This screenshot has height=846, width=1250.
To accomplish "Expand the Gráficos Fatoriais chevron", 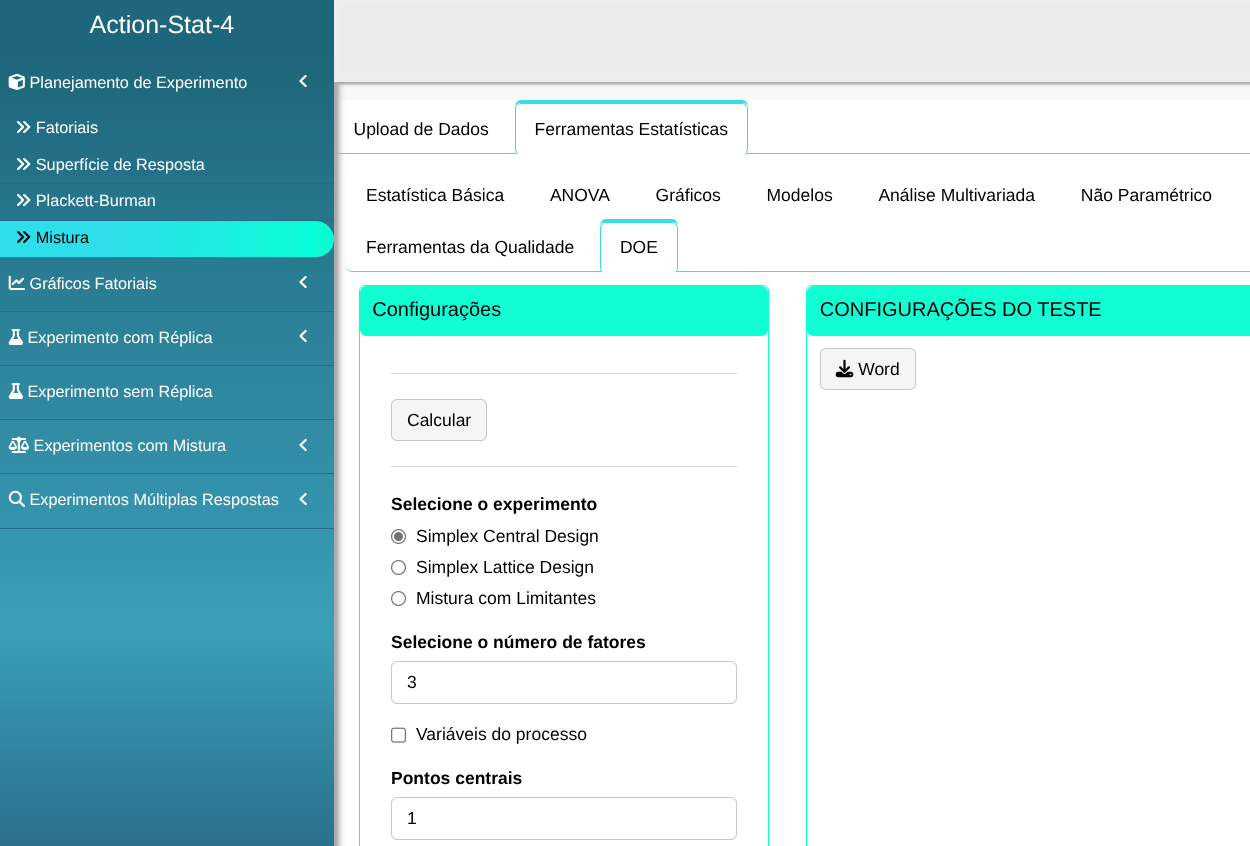I will [303, 284].
